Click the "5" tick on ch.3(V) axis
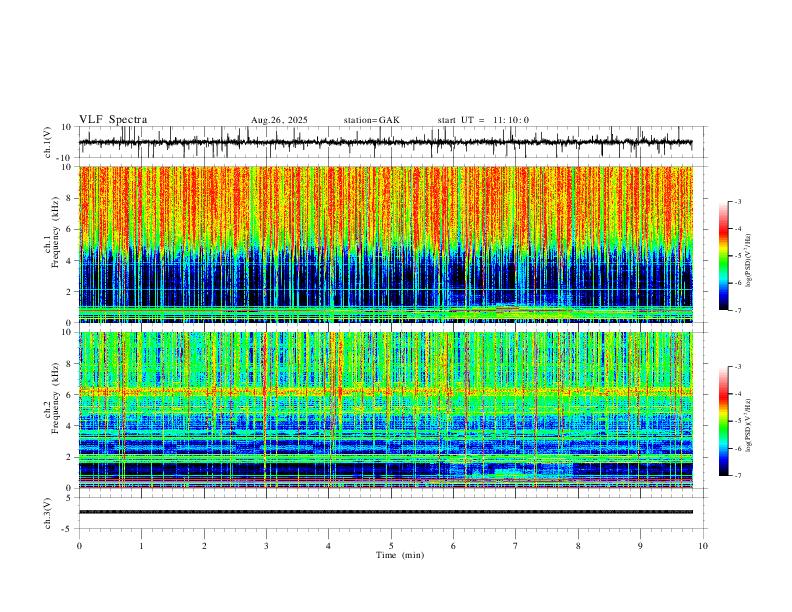 pos(69,498)
